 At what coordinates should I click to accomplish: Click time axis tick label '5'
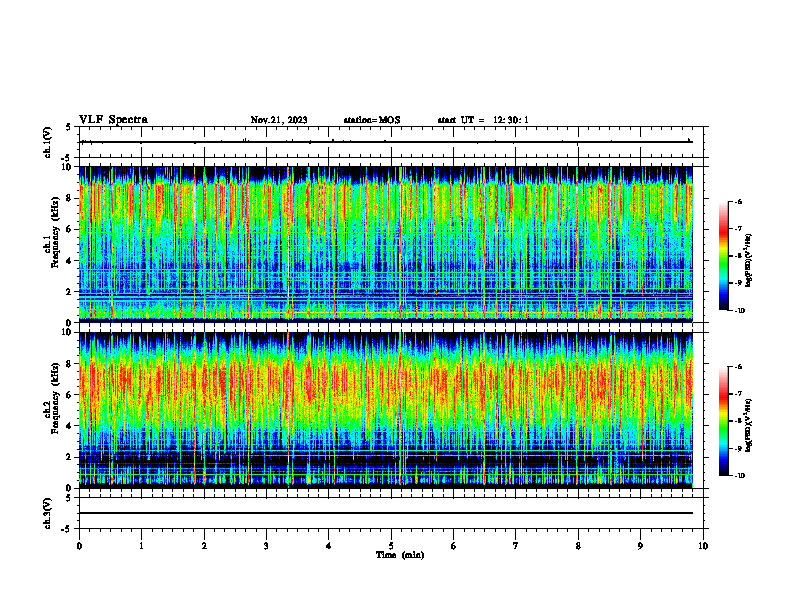[x=391, y=546]
